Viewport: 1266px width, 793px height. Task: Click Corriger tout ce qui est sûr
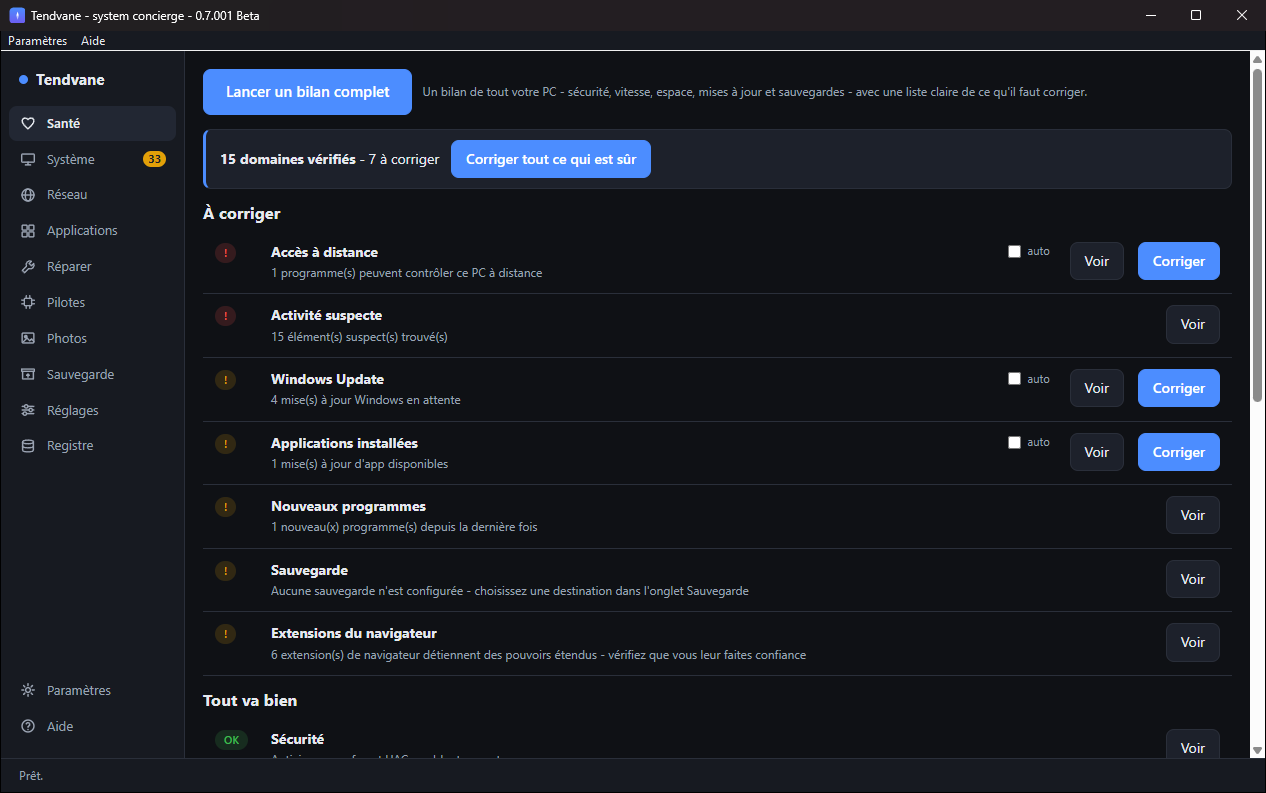[x=551, y=159]
